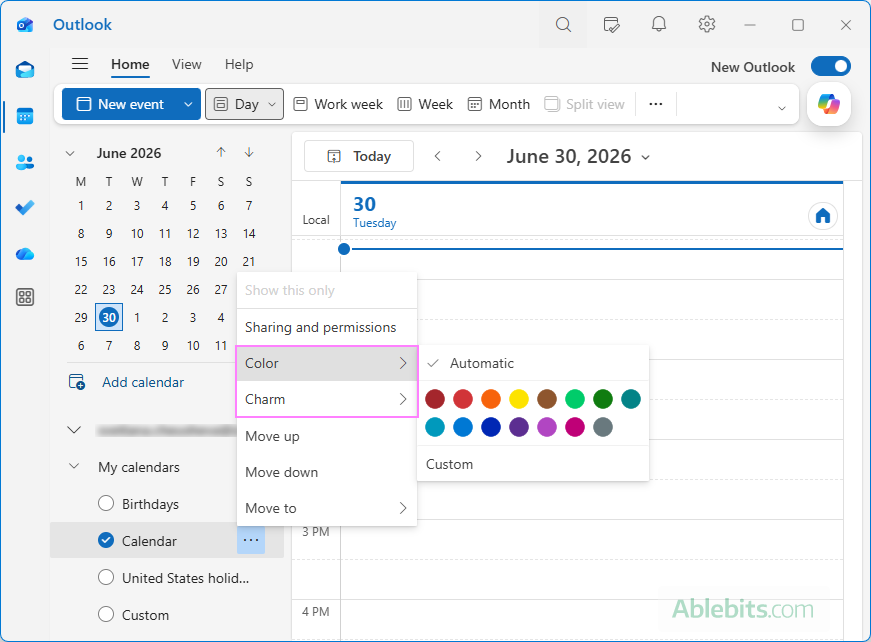The height and width of the screenshot is (642, 871).
Task: Select June 30 in mini calendar
Action: tap(109, 317)
